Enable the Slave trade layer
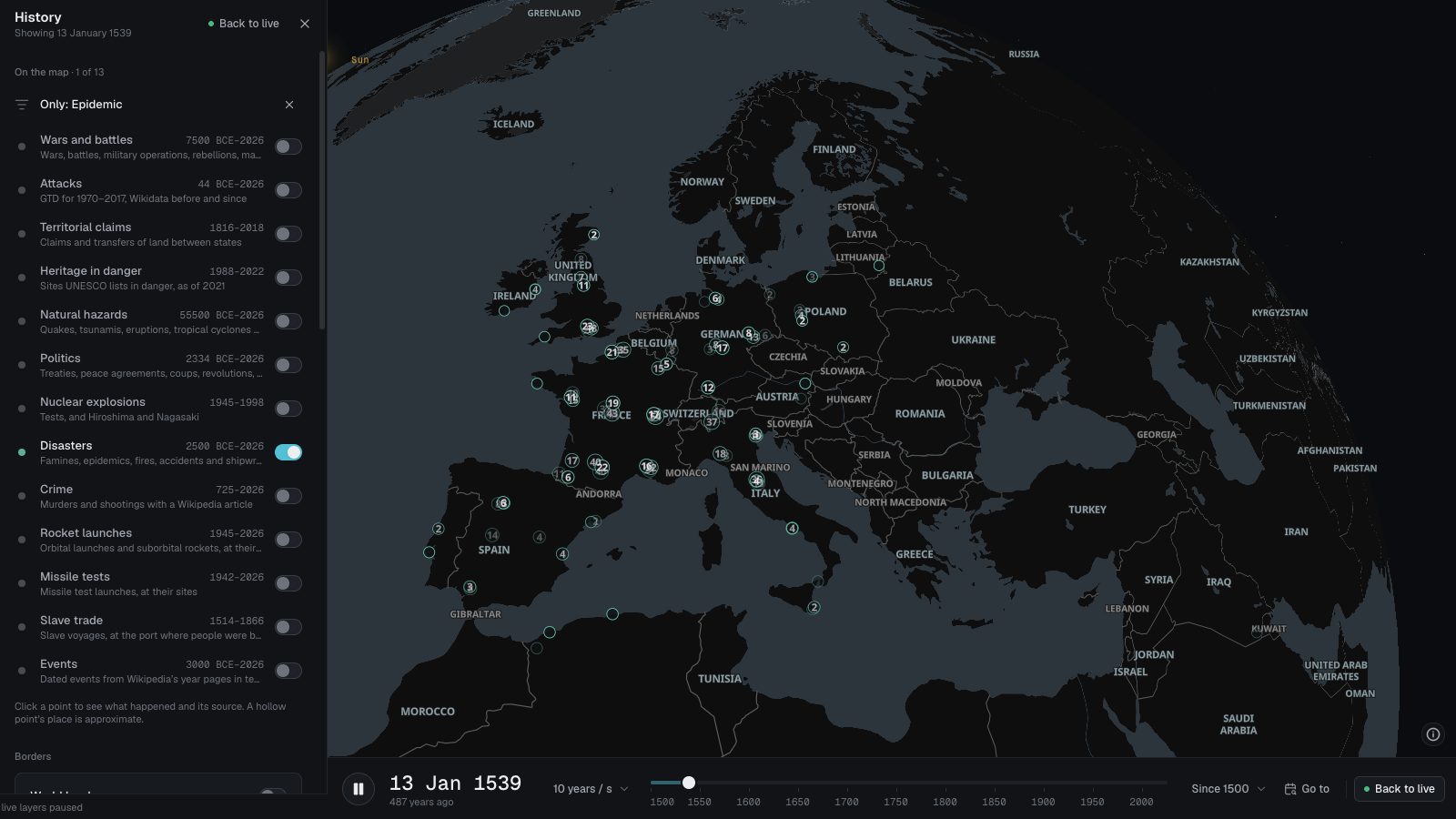Viewport: 1456px width, 819px height. pyautogui.click(x=288, y=627)
